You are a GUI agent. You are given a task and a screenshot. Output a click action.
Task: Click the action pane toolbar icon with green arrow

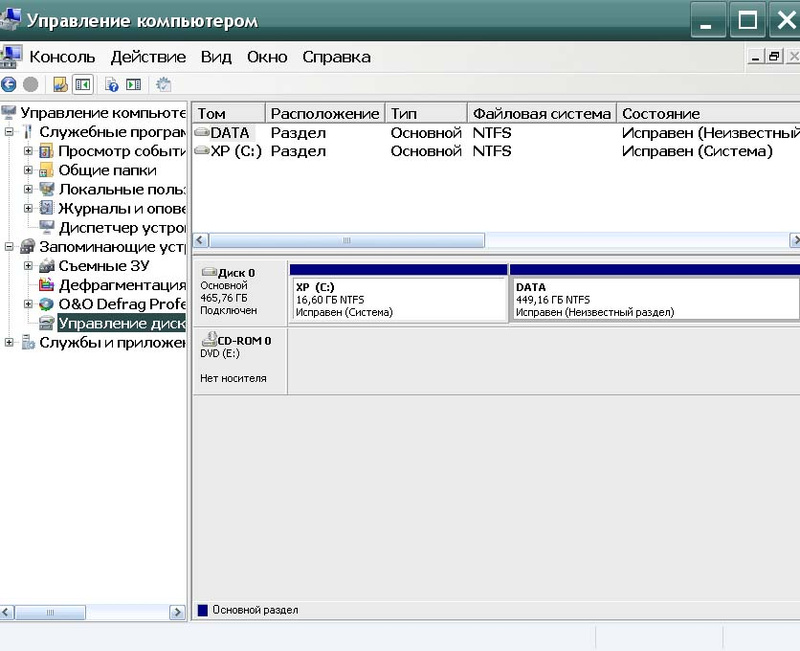click(133, 85)
